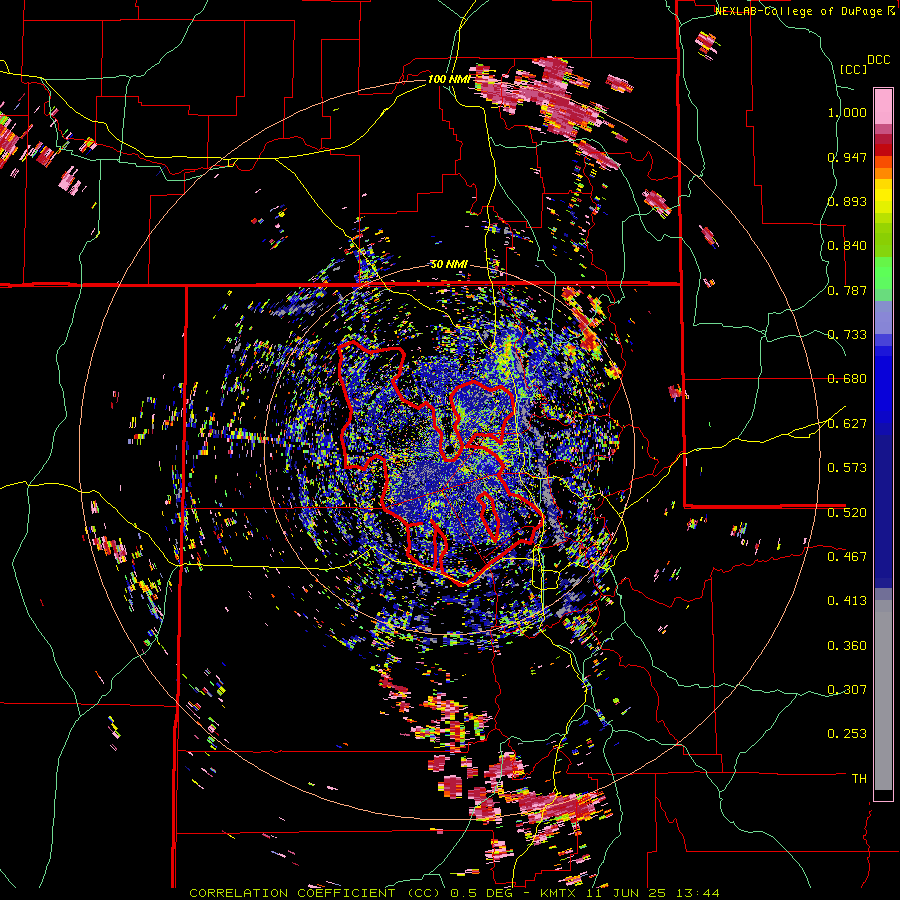Click the 0.520 legend value

click(x=847, y=512)
